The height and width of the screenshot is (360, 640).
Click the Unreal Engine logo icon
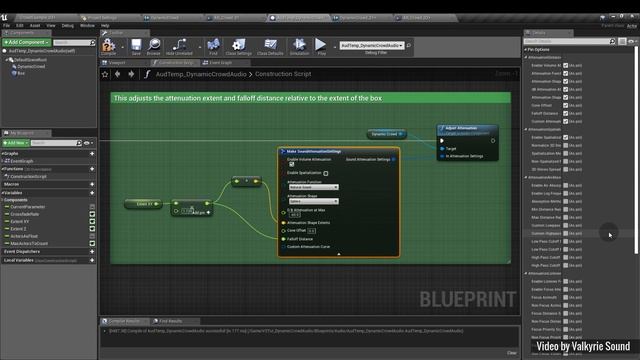[4, 18]
